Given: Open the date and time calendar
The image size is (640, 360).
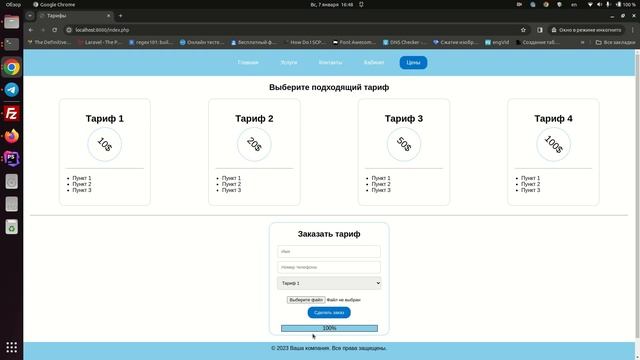Looking at the screenshot, I should [x=332, y=4].
